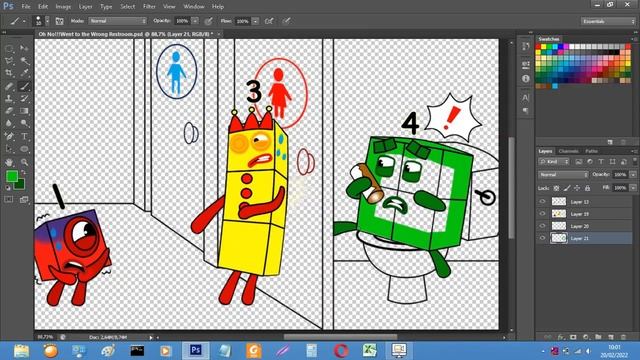Image resolution: width=640 pixels, height=360 pixels.
Task: Click Layer 21 thumbnail
Action: [559, 238]
